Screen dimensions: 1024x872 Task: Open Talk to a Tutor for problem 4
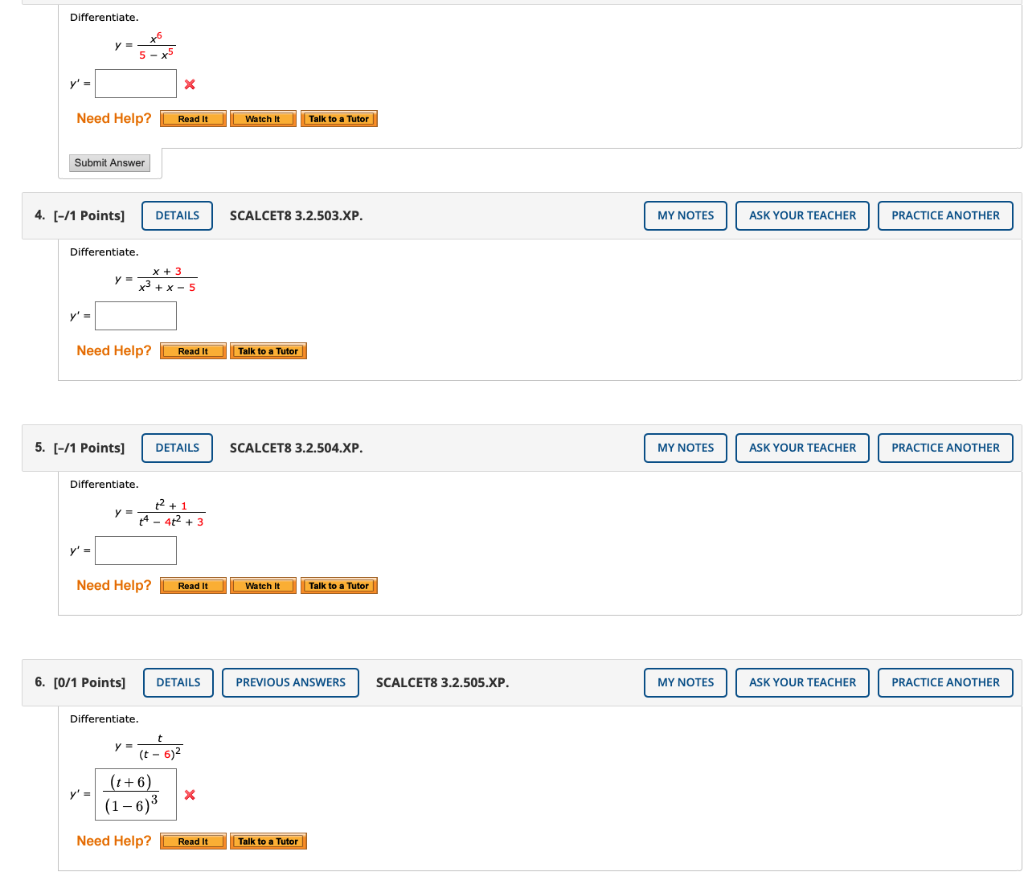tap(268, 350)
